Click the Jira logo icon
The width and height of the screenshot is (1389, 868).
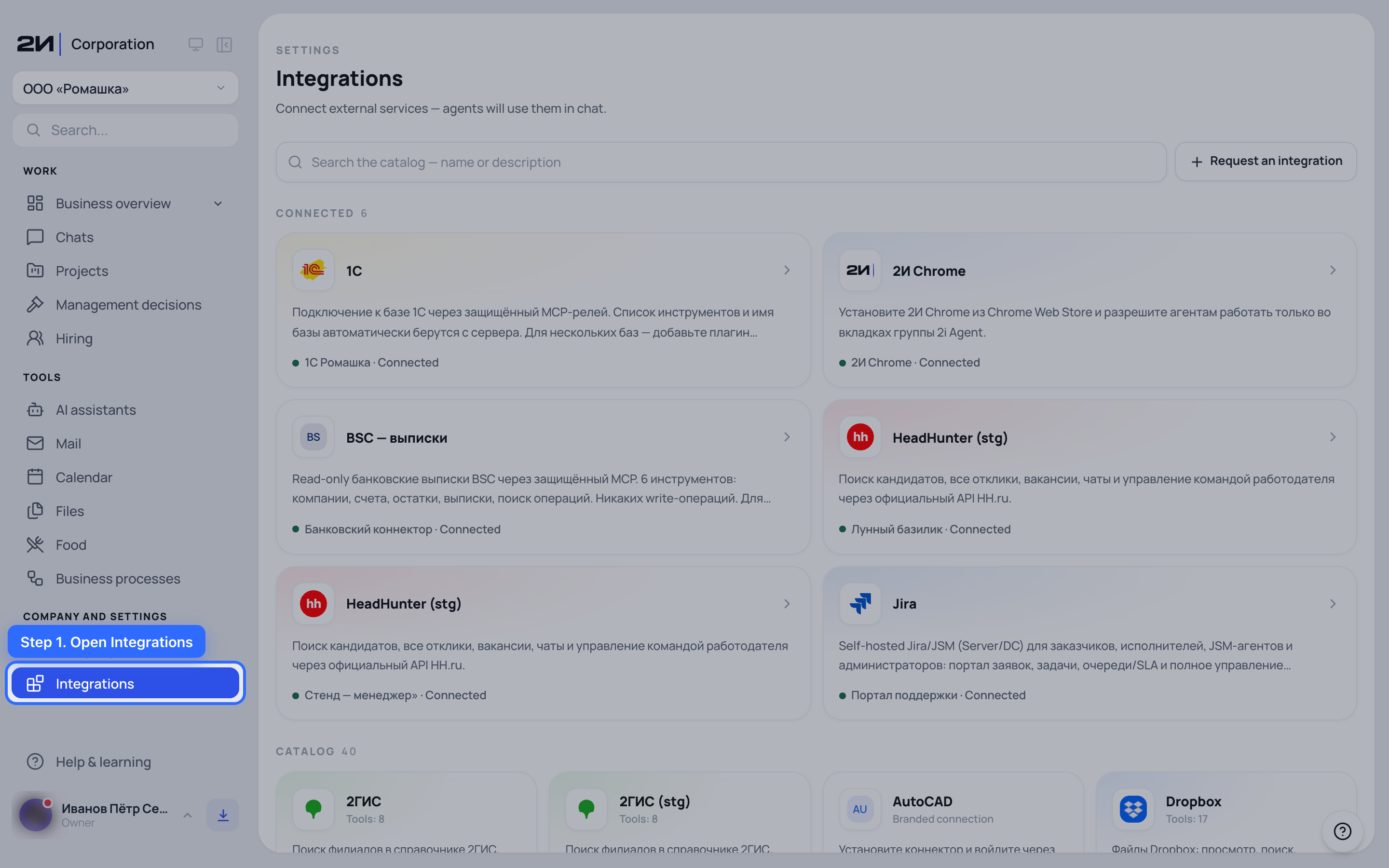click(860, 604)
